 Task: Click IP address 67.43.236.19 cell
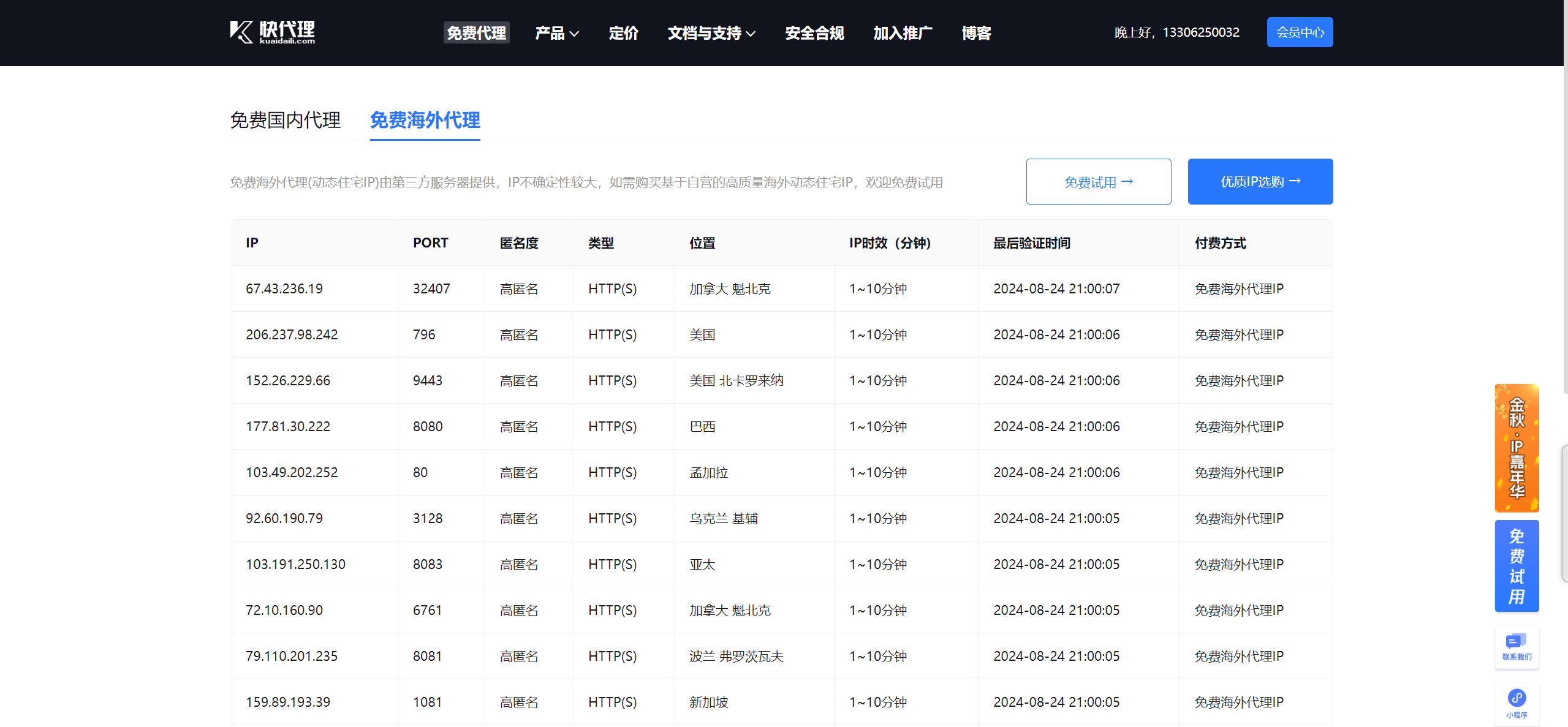pos(284,288)
